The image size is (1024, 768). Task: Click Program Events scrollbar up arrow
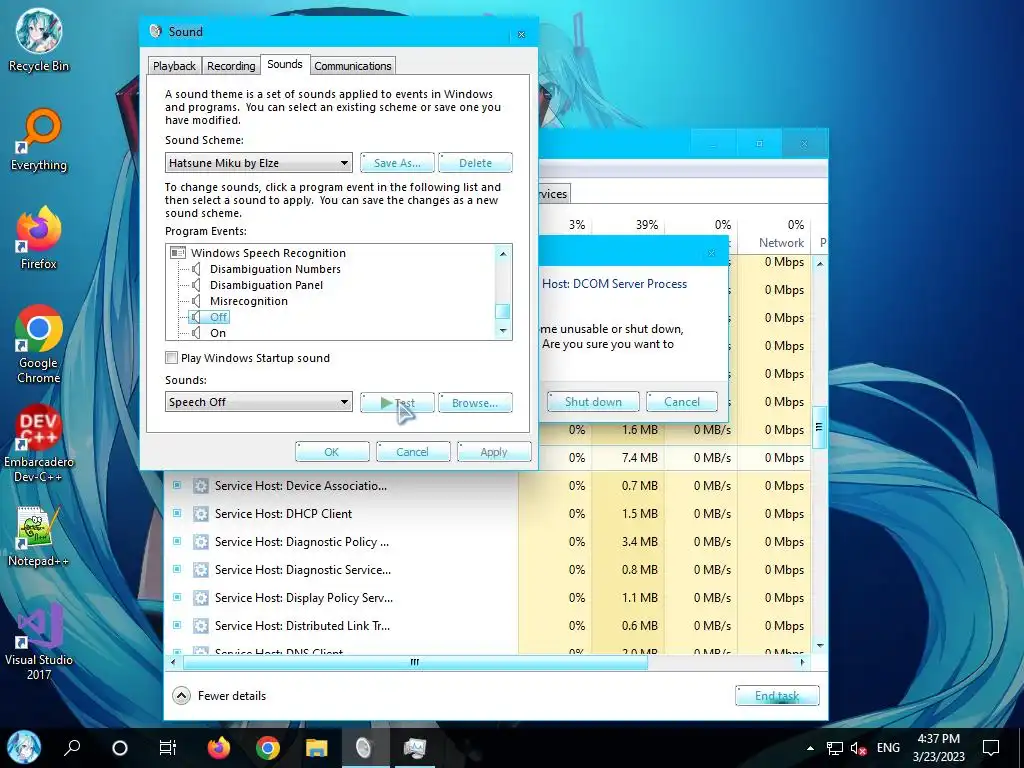[x=503, y=253]
